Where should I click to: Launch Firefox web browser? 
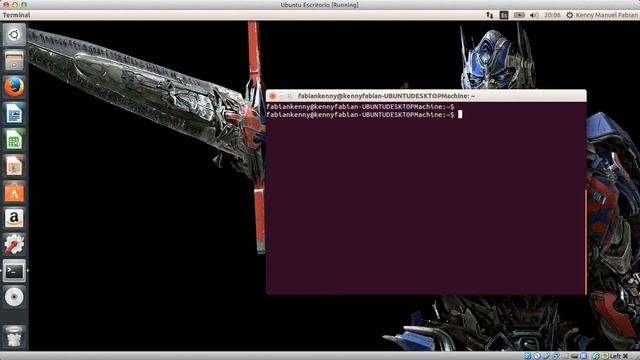pos(14,87)
